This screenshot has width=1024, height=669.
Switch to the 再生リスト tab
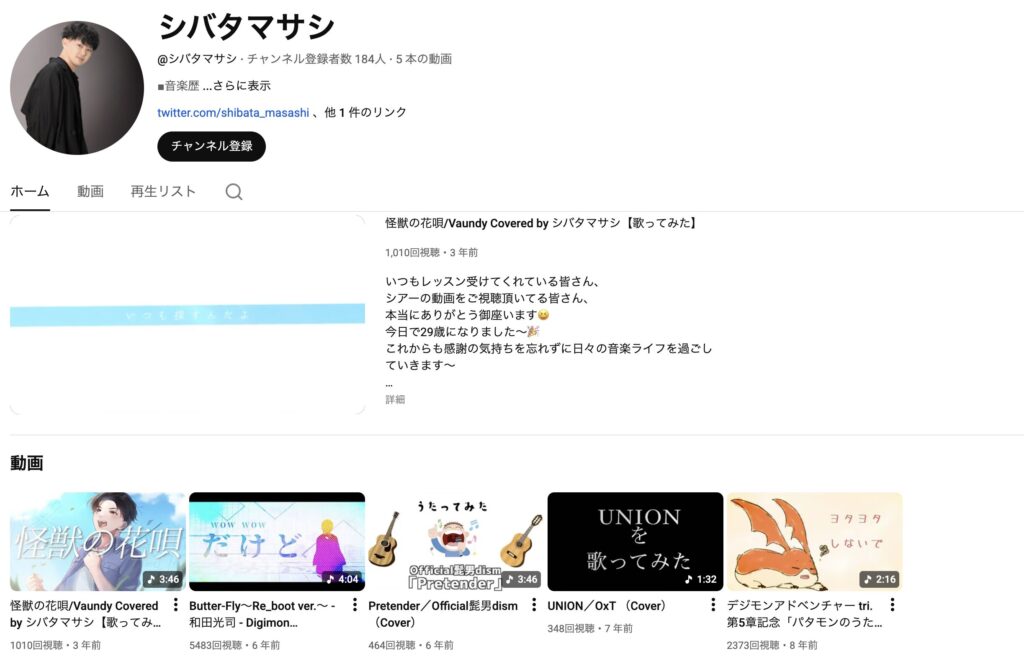click(x=163, y=191)
